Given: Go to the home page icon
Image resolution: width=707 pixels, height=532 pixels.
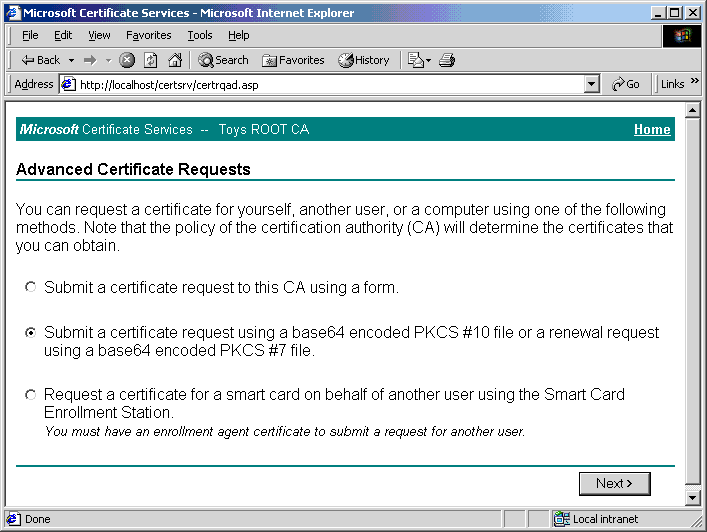Looking at the screenshot, I should click(x=175, y=60).
